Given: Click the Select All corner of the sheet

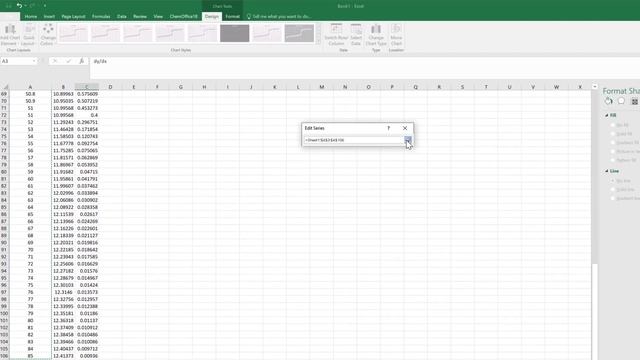Looking at the screenshot, I should coord(5,87).
